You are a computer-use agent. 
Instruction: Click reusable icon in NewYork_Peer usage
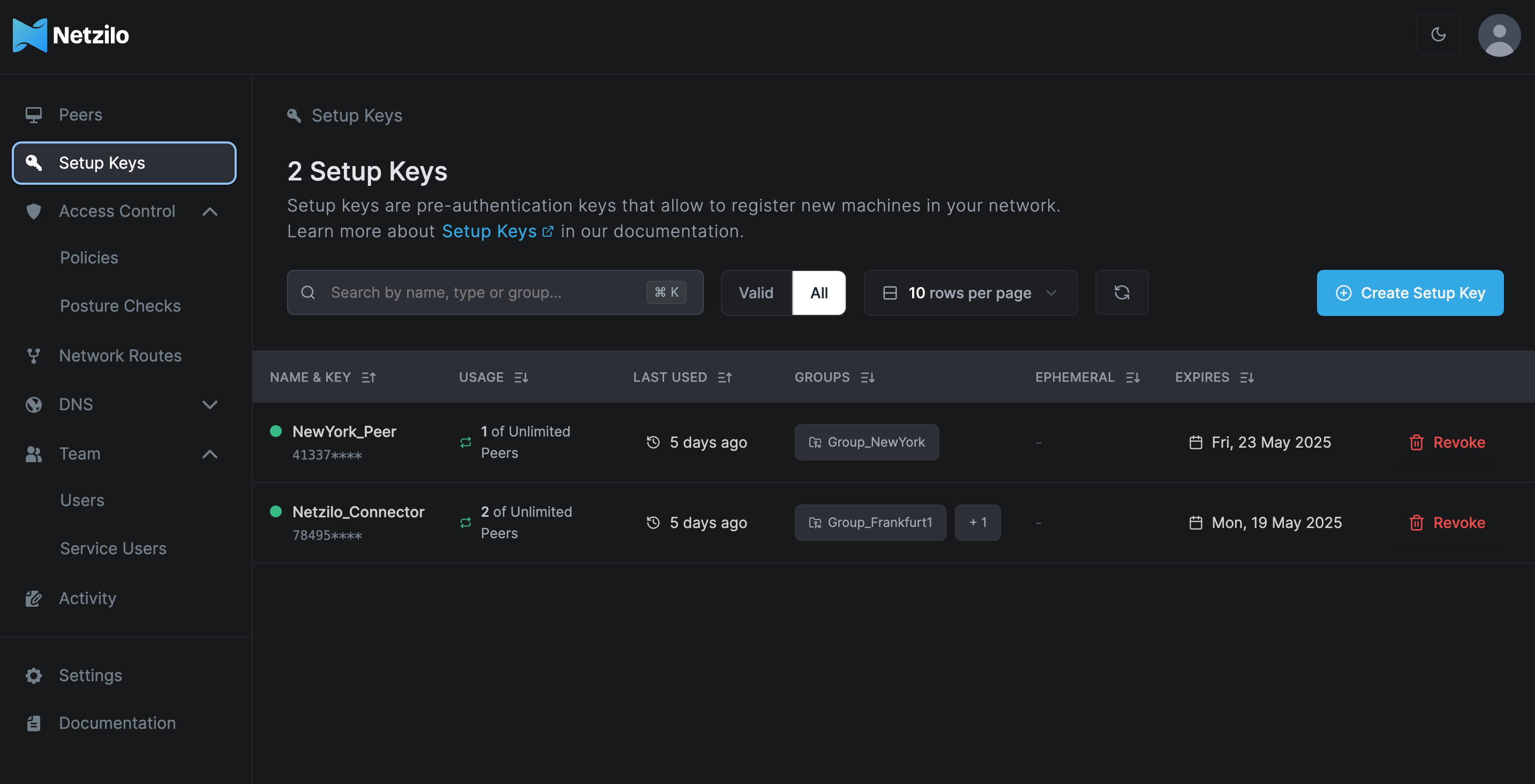[x=465, y=442]
